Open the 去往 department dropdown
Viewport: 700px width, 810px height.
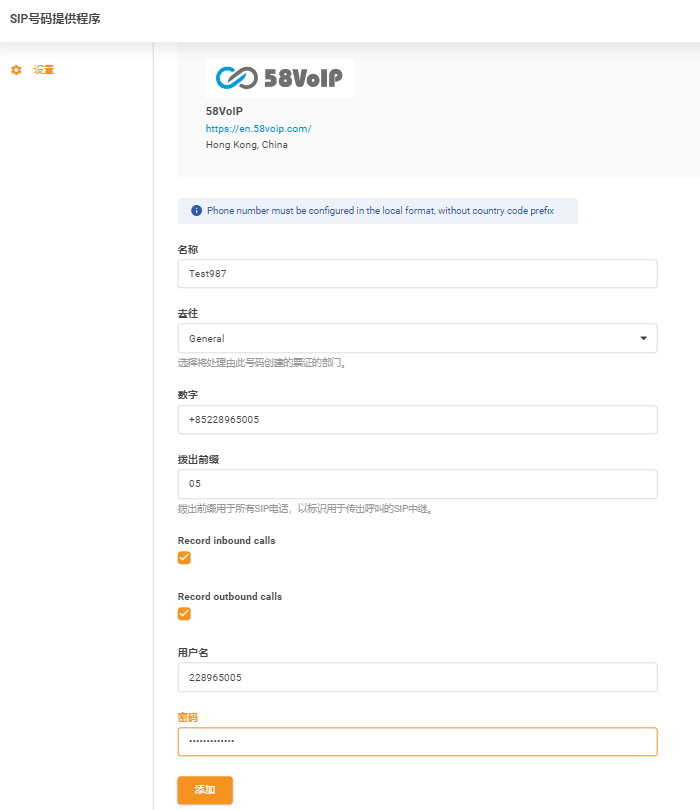(417, 338)
